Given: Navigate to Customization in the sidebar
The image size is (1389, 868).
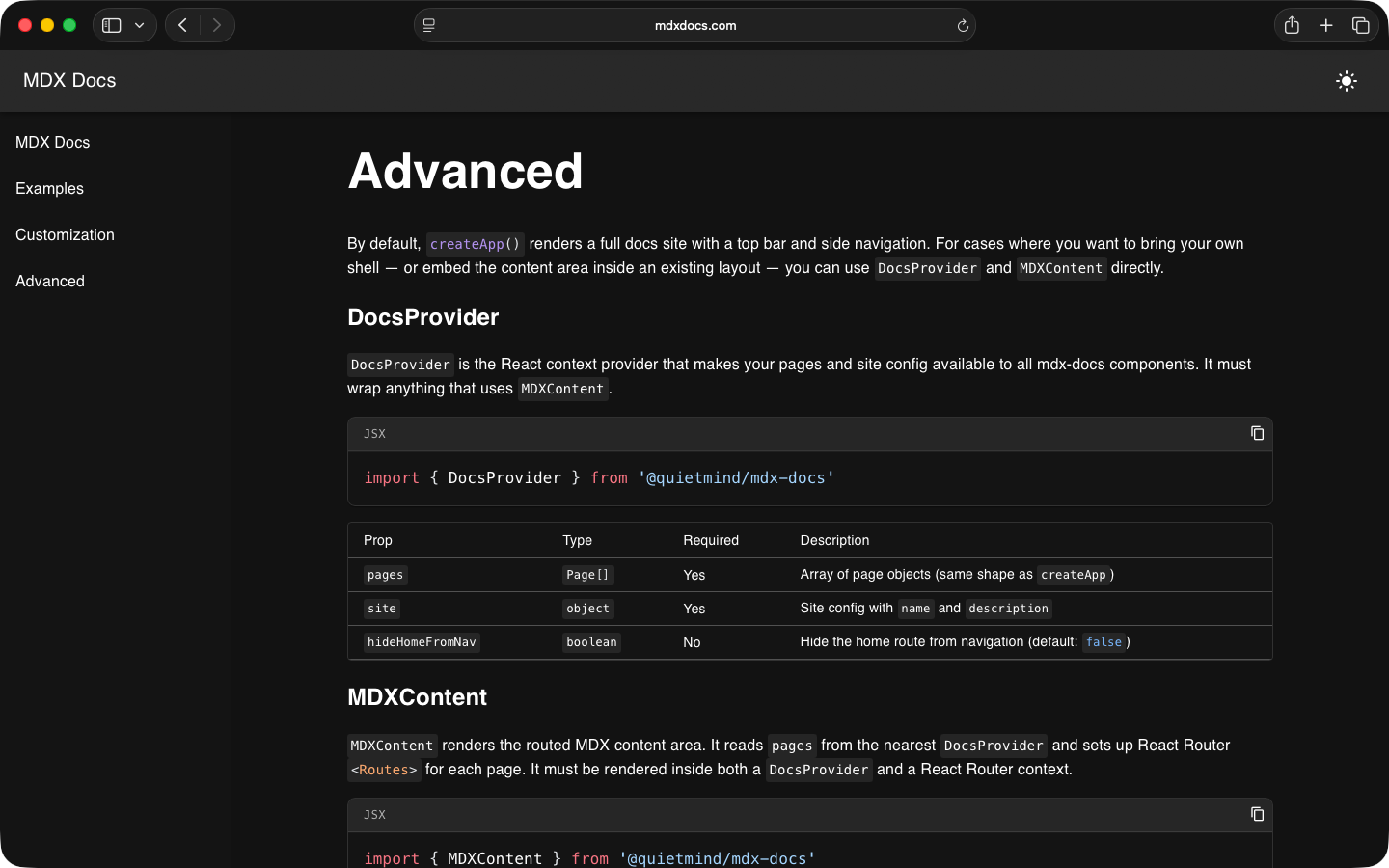Looking at the screenshot, I should coord(64,234).
